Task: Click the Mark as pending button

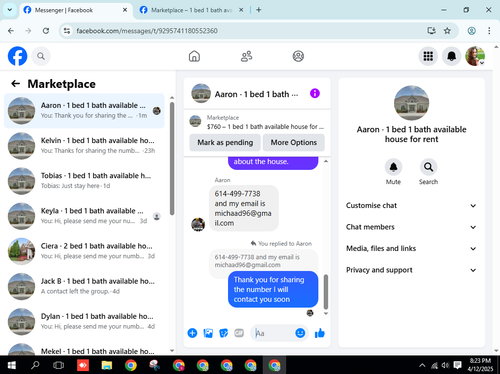Action: tap(225, 142)
